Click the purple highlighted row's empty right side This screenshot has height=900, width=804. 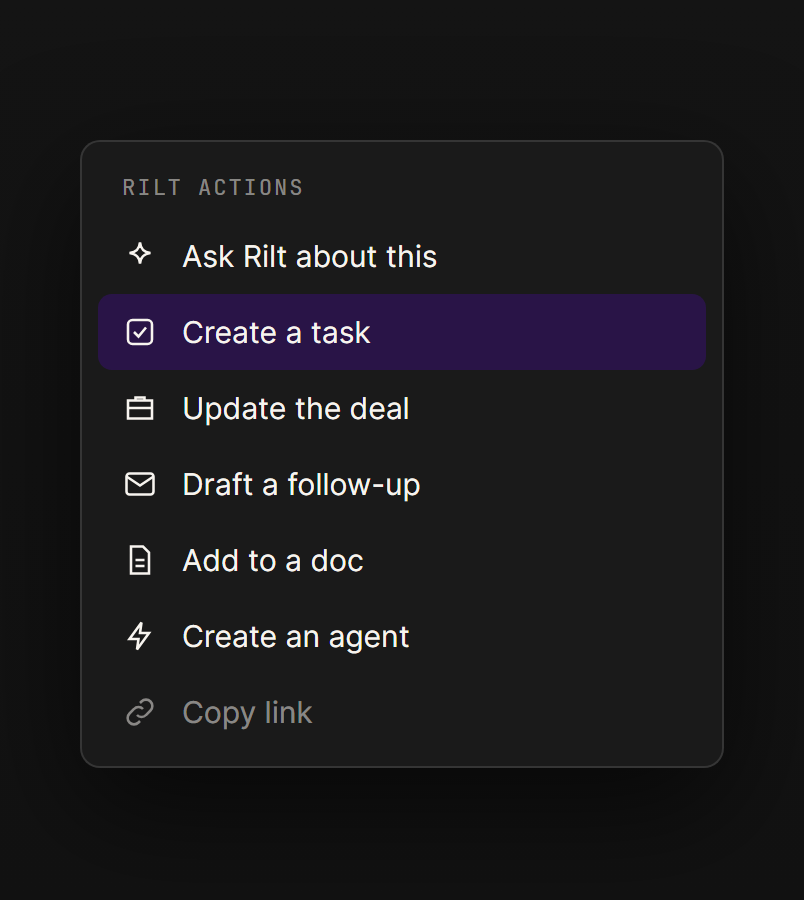point(538,332)
